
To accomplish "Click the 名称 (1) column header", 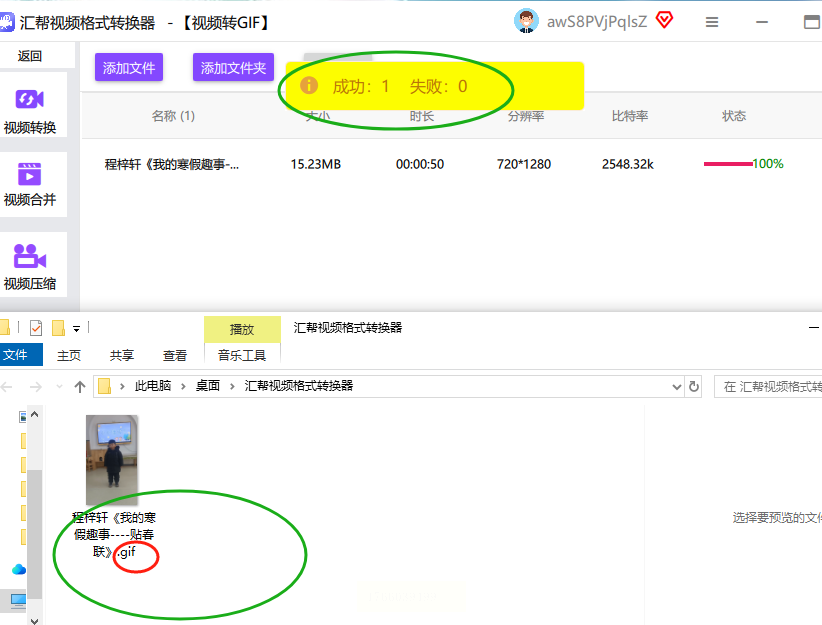I will (173, 116).
